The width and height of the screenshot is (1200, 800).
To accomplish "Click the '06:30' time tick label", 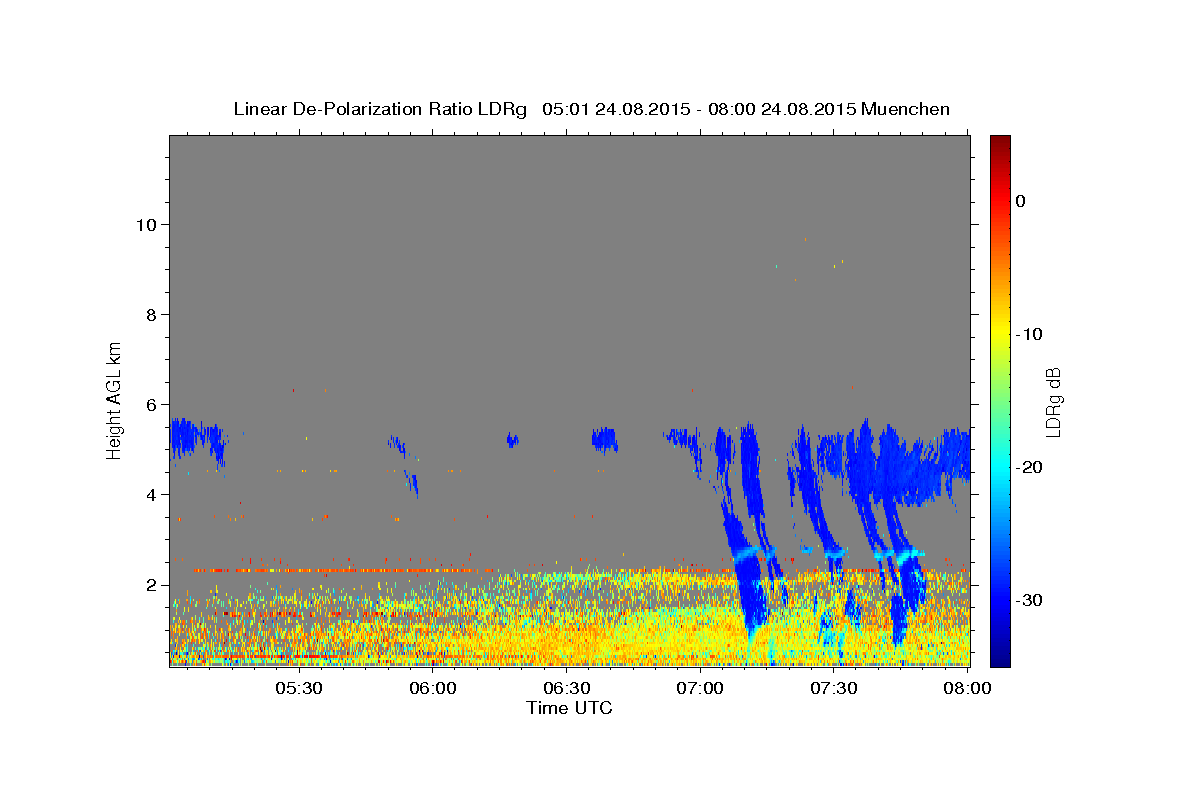I will 566,689.
